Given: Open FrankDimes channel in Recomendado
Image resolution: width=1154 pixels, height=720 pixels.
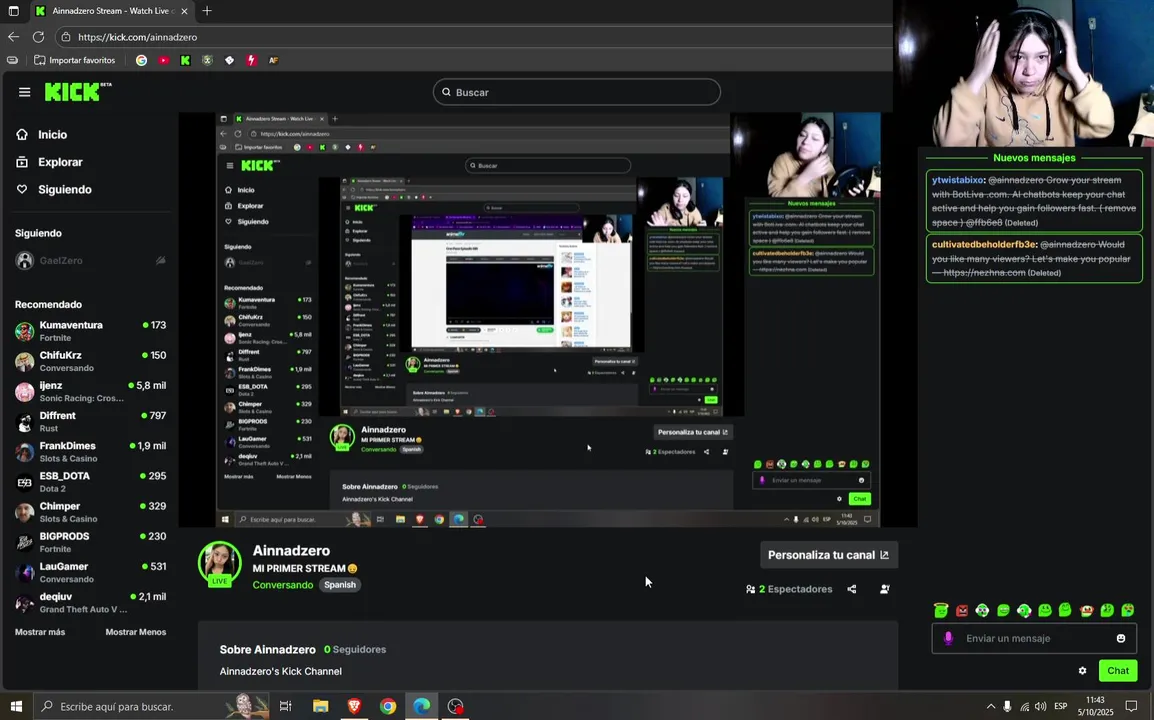Looking at the screenshot, I should (x=90, y=452).
